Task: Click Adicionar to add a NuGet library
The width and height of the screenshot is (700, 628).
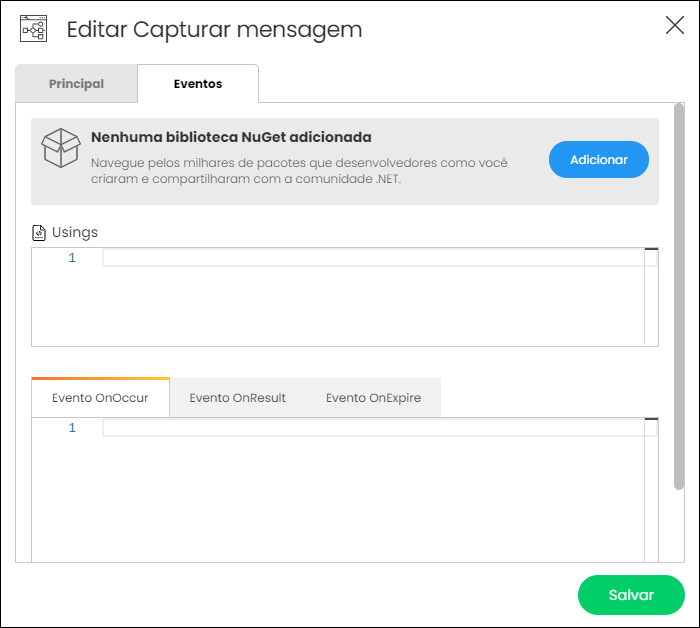Action: (599, 159)
